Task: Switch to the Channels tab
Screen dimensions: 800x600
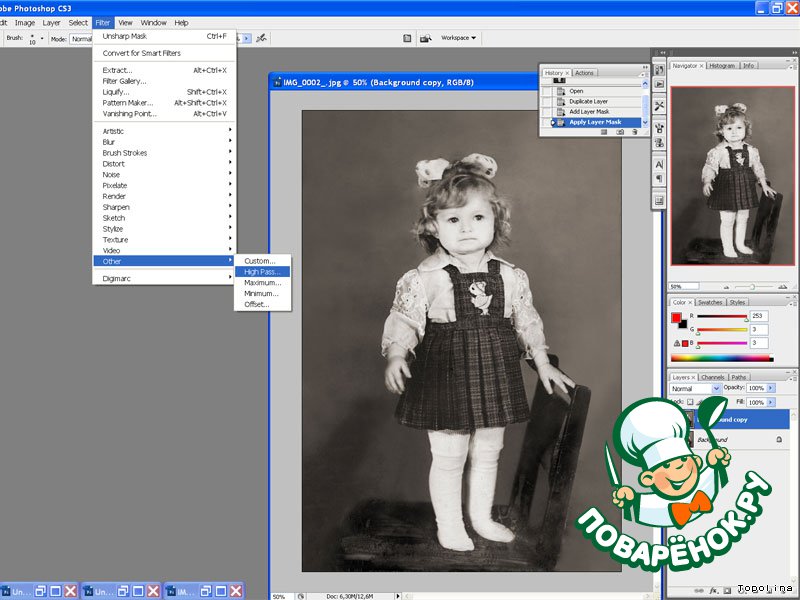Action: point(713,377)
